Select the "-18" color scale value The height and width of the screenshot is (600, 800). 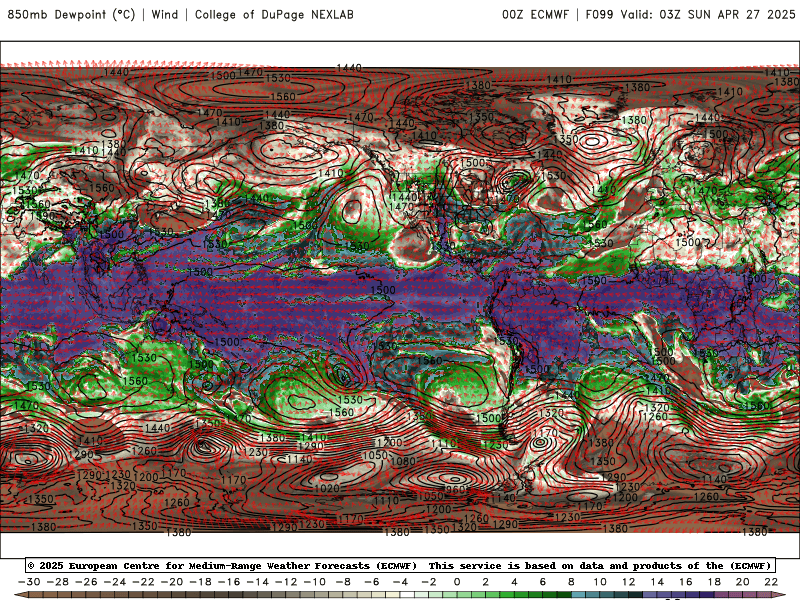(x=201, y=582)
